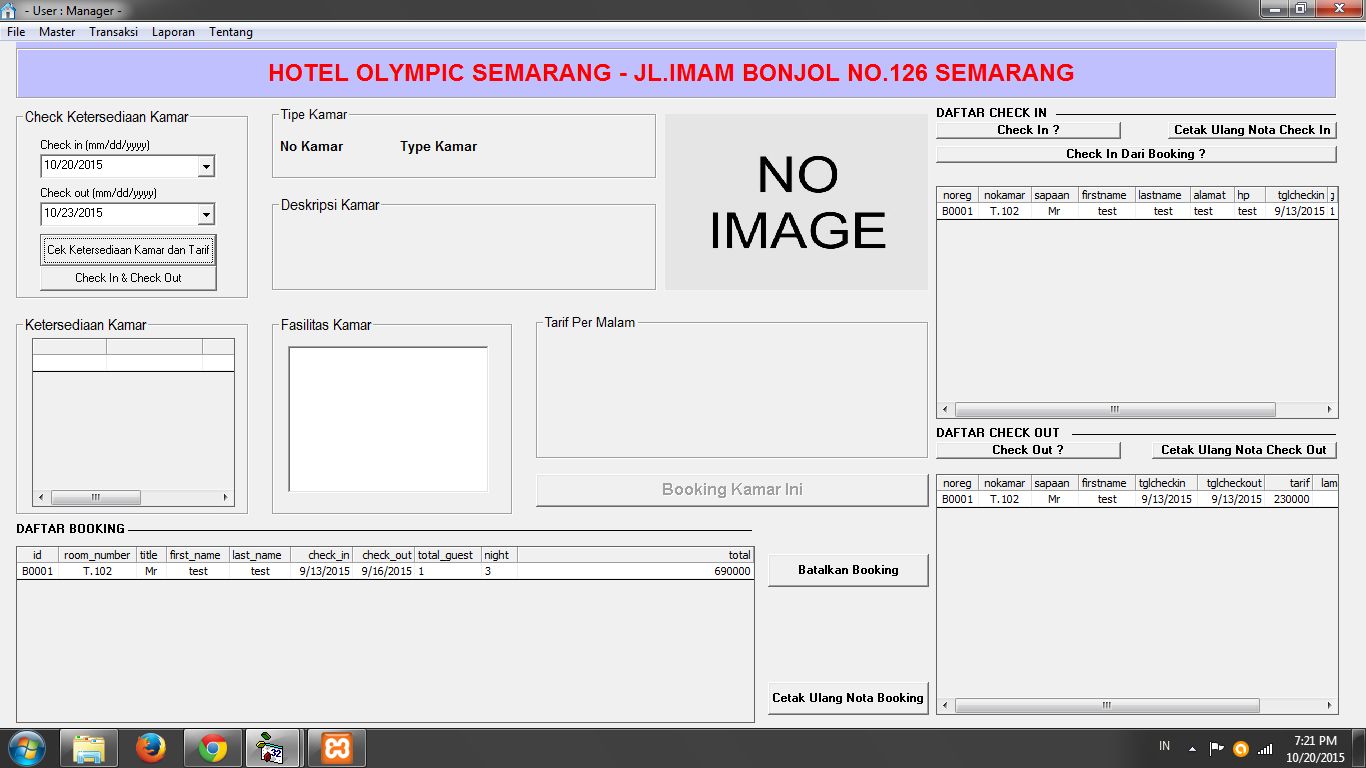Click the network signal tray icon

1265,748
